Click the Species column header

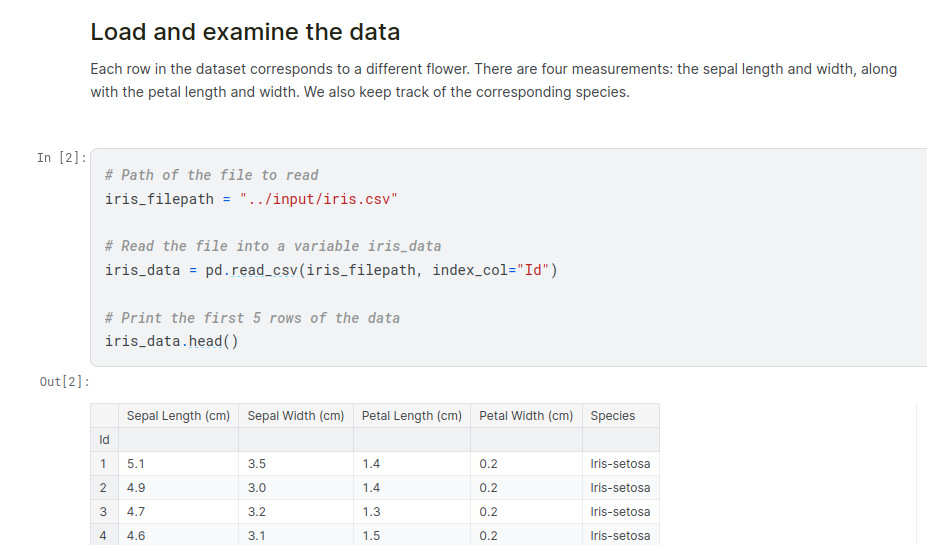click(x=613, y=416)
